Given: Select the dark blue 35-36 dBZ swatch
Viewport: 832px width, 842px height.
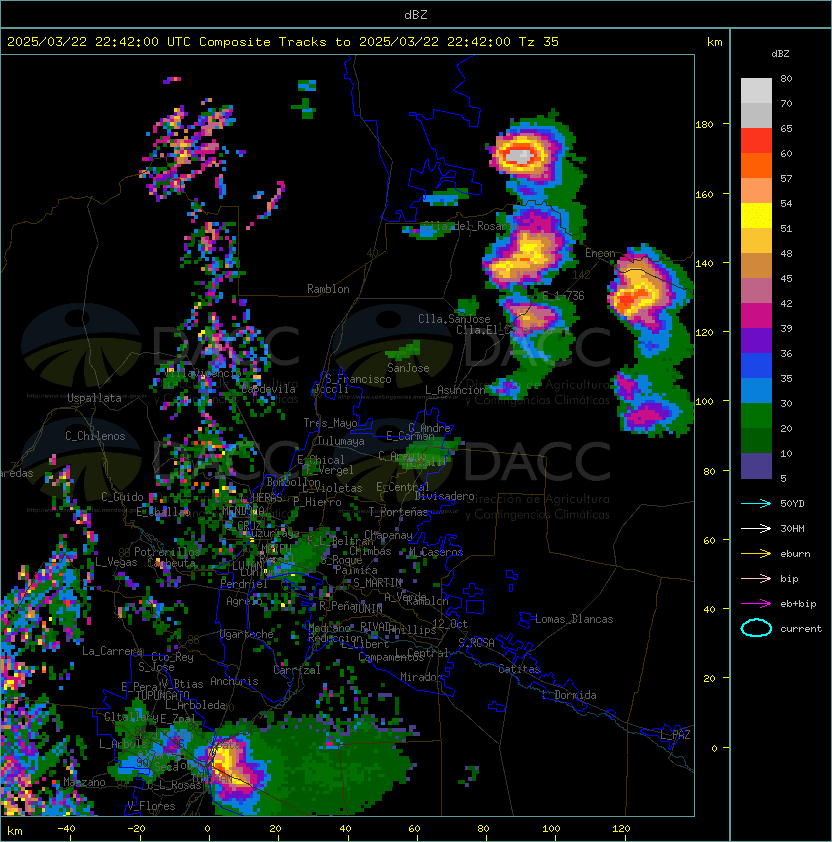Looking at the screenshot, I should (x=756, y=366).
